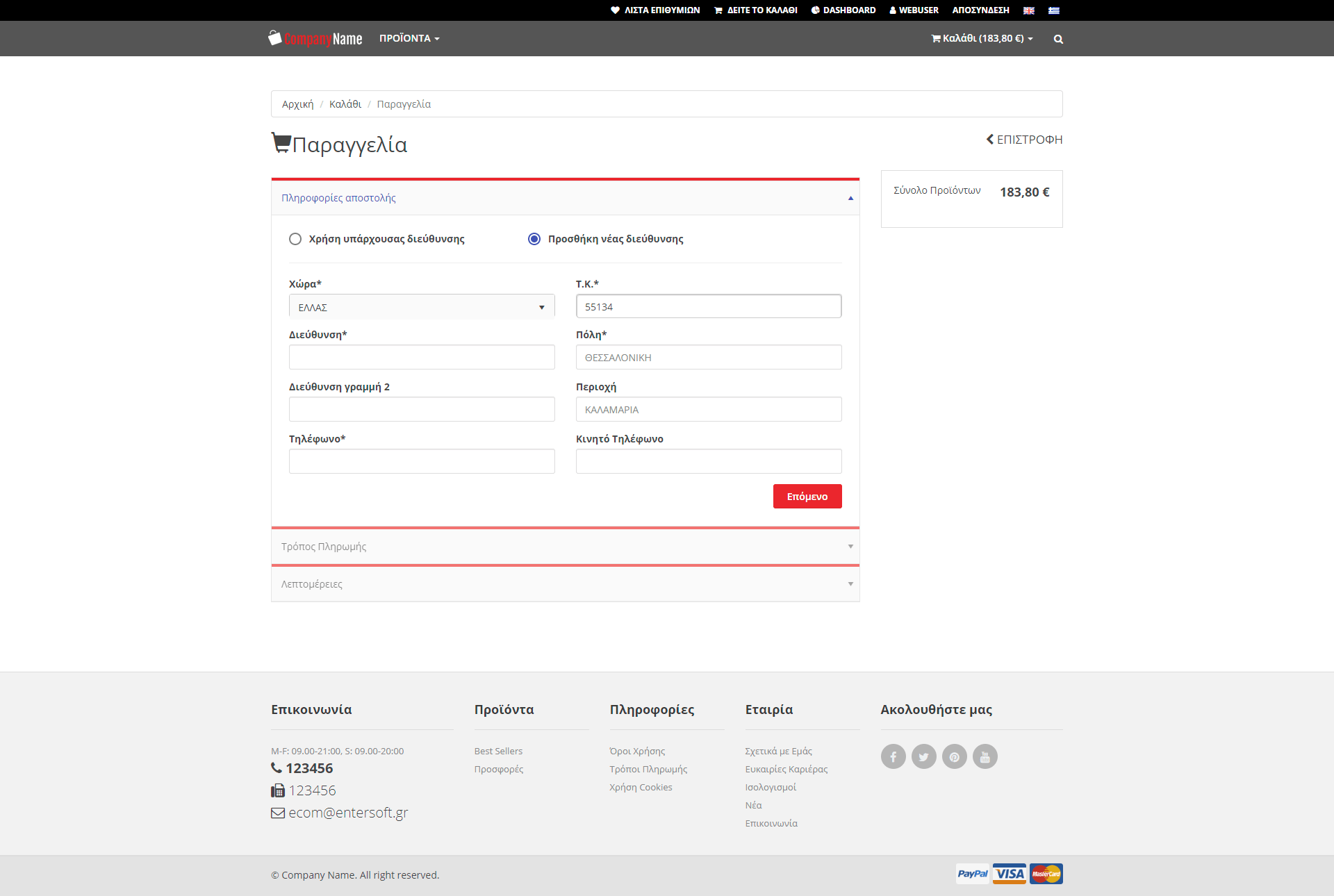
Task: Click the ΕΠΙΣΤΡΟΦΗ back link
Action: pos(1024,140)
